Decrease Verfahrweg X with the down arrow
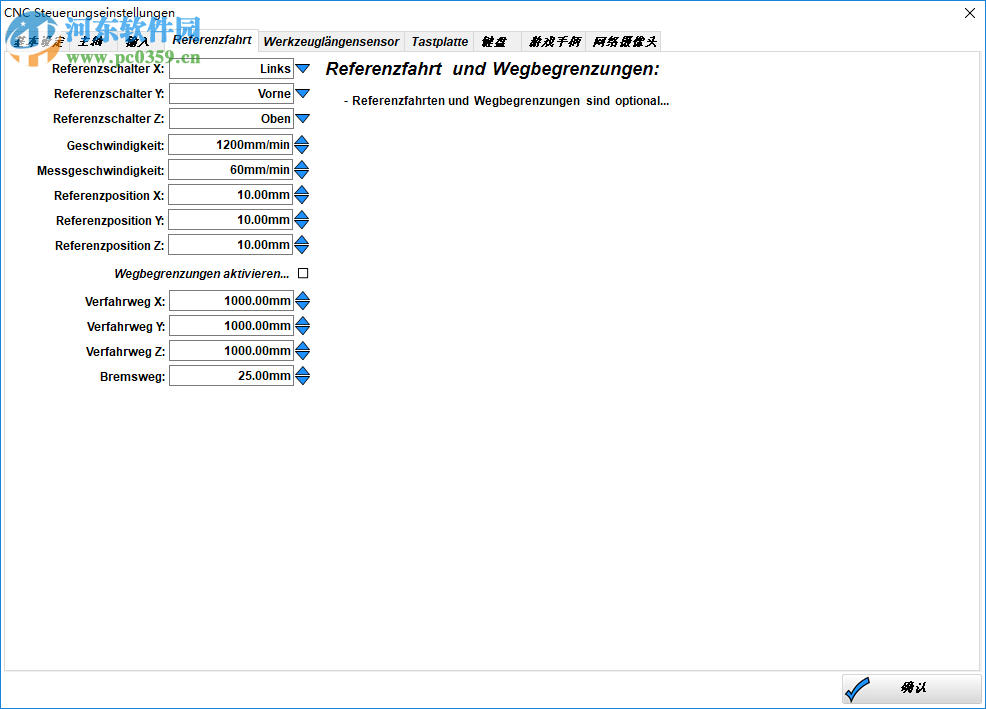This screenshot has width=986, height=709. 302,306
